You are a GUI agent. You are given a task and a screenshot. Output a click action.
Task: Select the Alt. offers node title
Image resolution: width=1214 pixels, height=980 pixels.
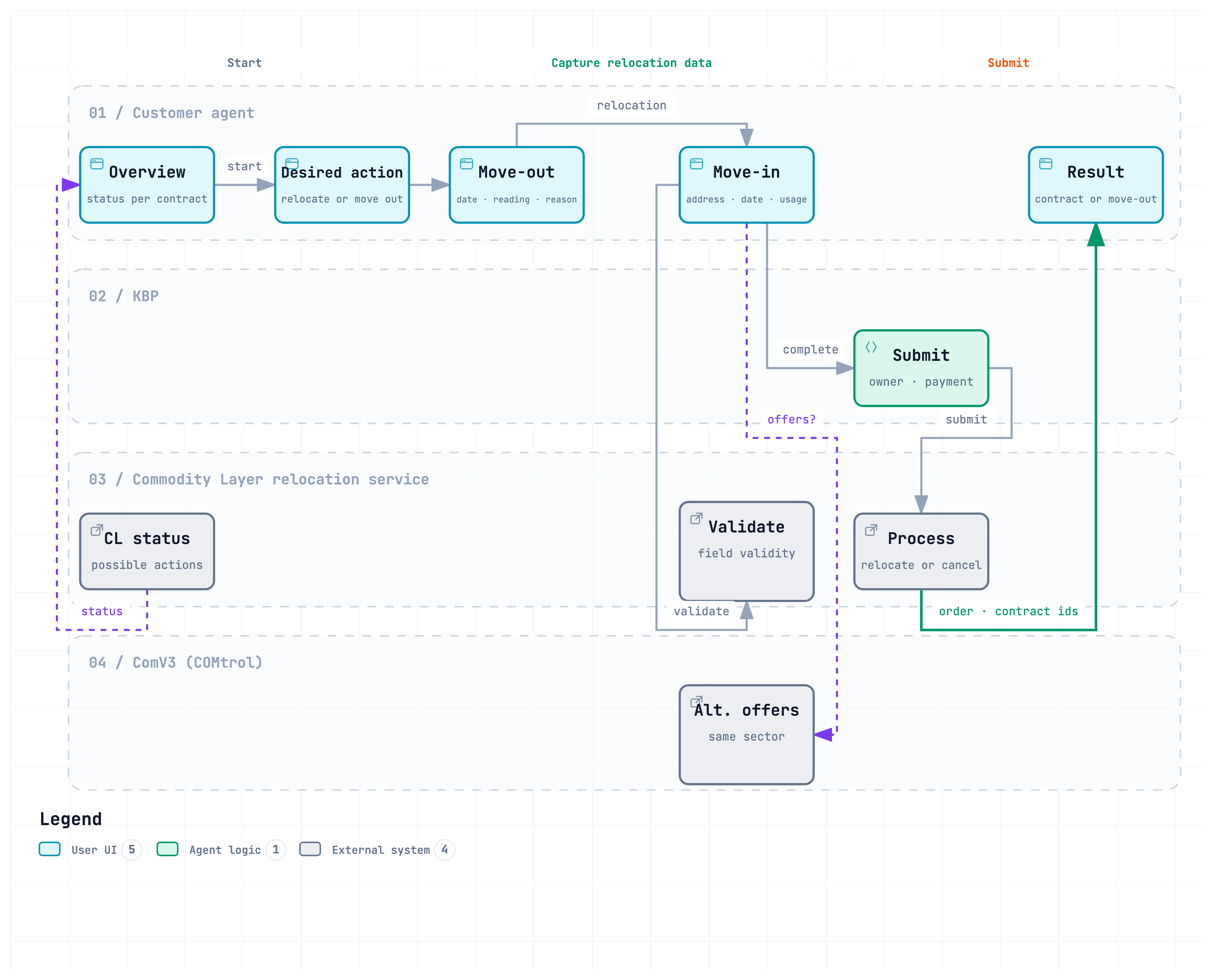[747, 710]
